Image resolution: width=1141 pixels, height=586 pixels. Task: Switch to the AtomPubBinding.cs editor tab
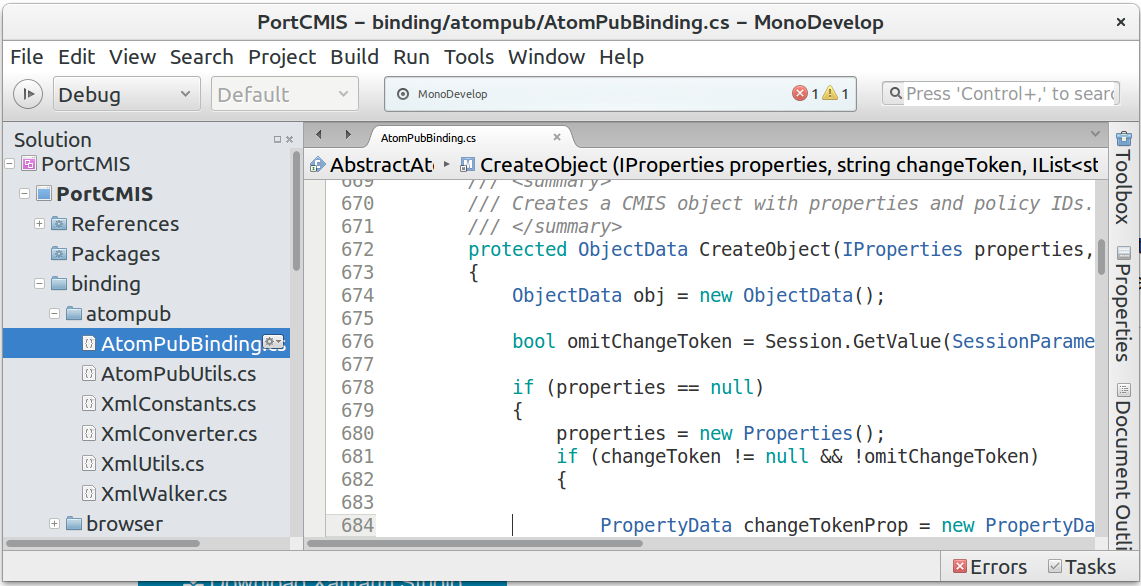(471, 137)
